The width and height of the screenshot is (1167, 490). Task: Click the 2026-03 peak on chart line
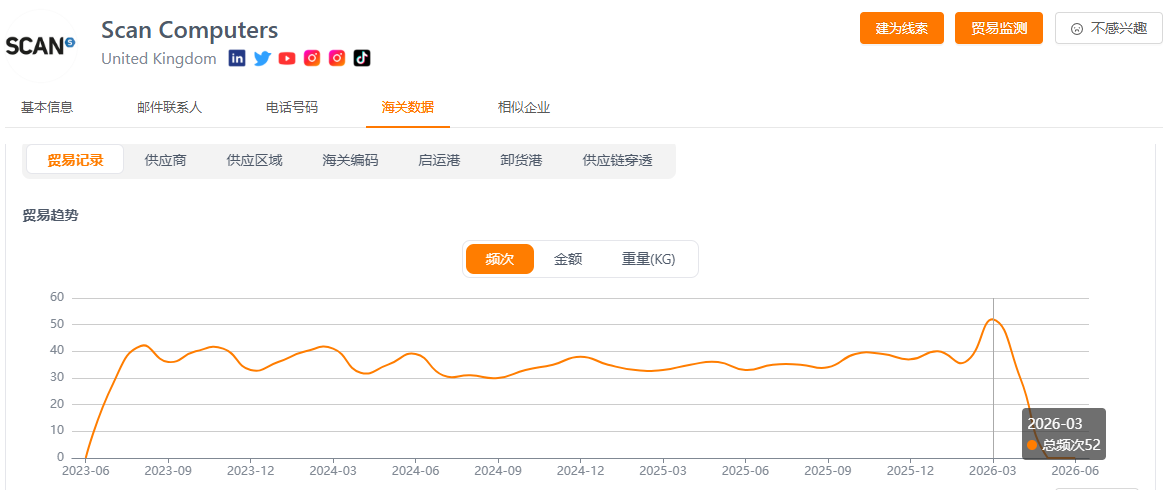click(x=993, y=319)
